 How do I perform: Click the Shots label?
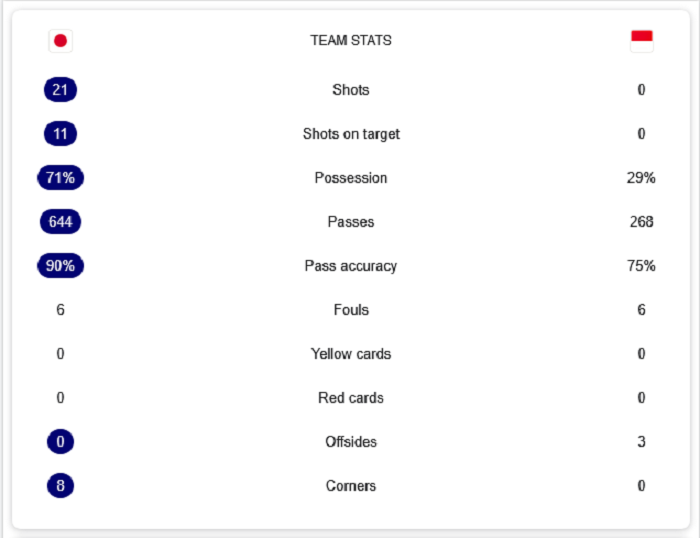(x=351, y=90)
